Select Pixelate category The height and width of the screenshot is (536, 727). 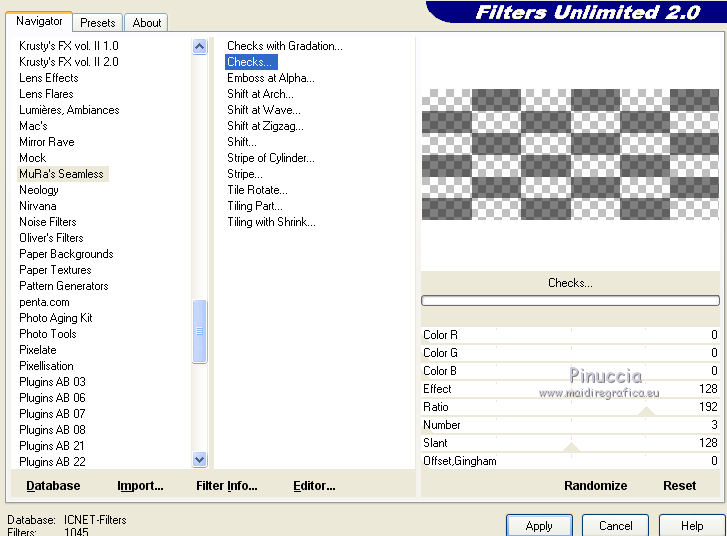[38, 350]
